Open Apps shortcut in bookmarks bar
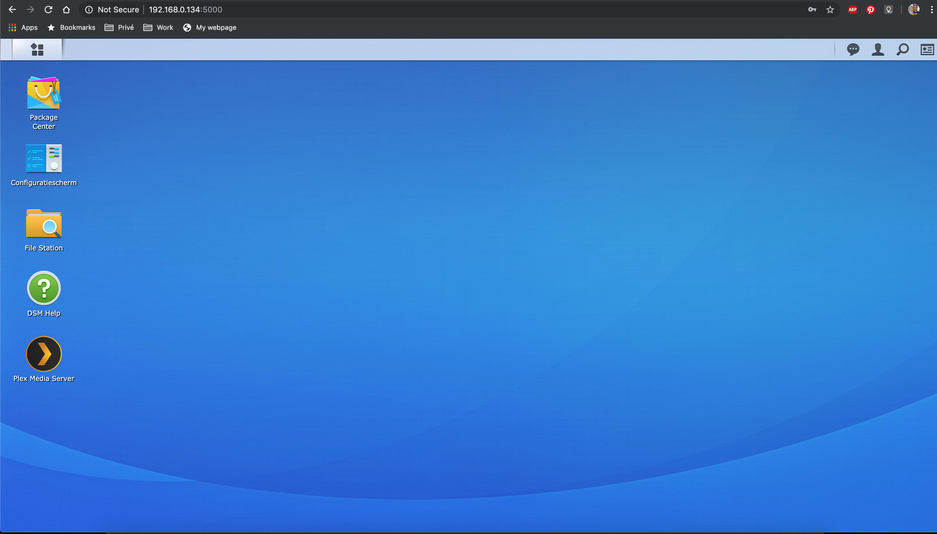This screenshot has height=534, width=937. (23, 27)
